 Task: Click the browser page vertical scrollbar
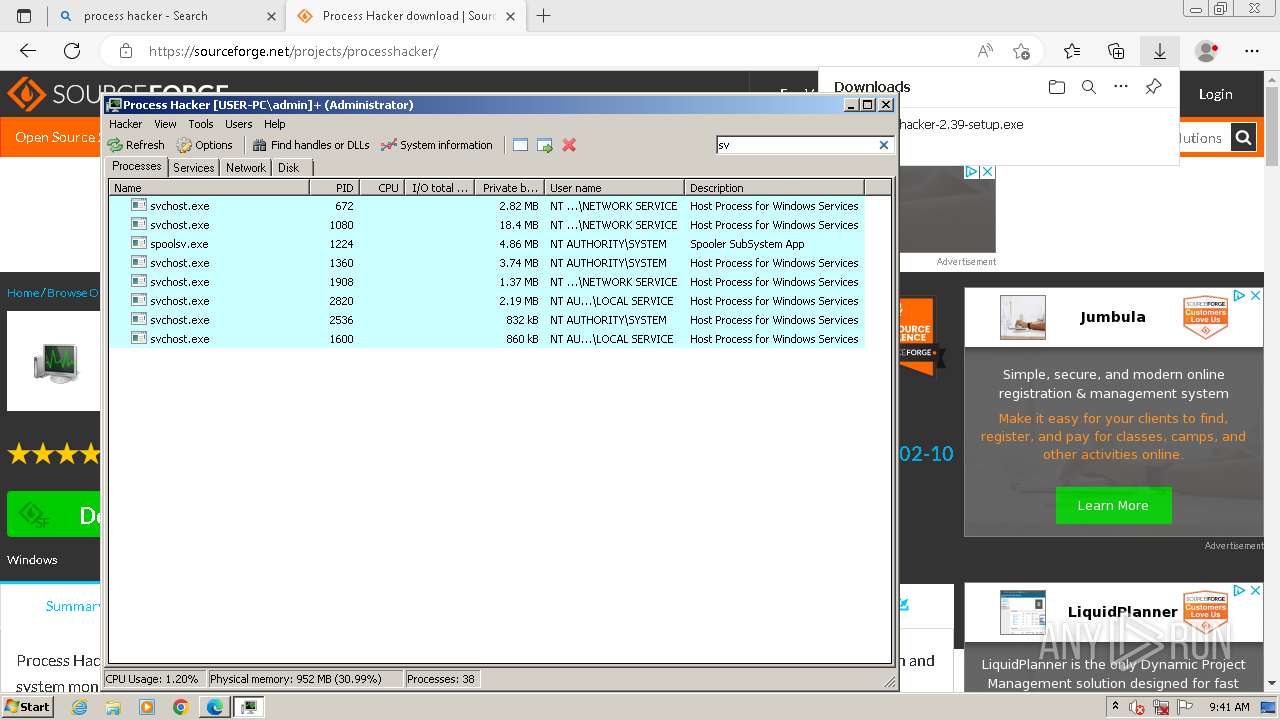(x=1272, y=380)
